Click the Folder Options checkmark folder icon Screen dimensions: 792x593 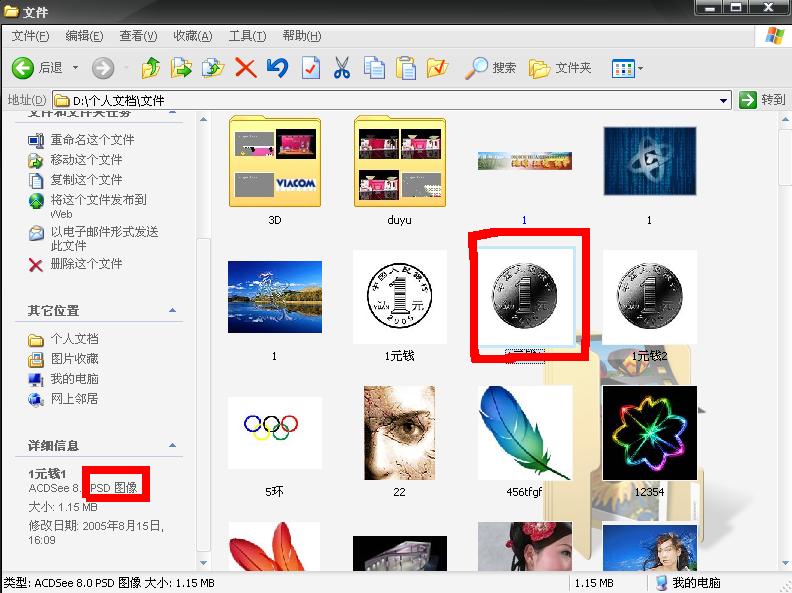coord(437,68)
